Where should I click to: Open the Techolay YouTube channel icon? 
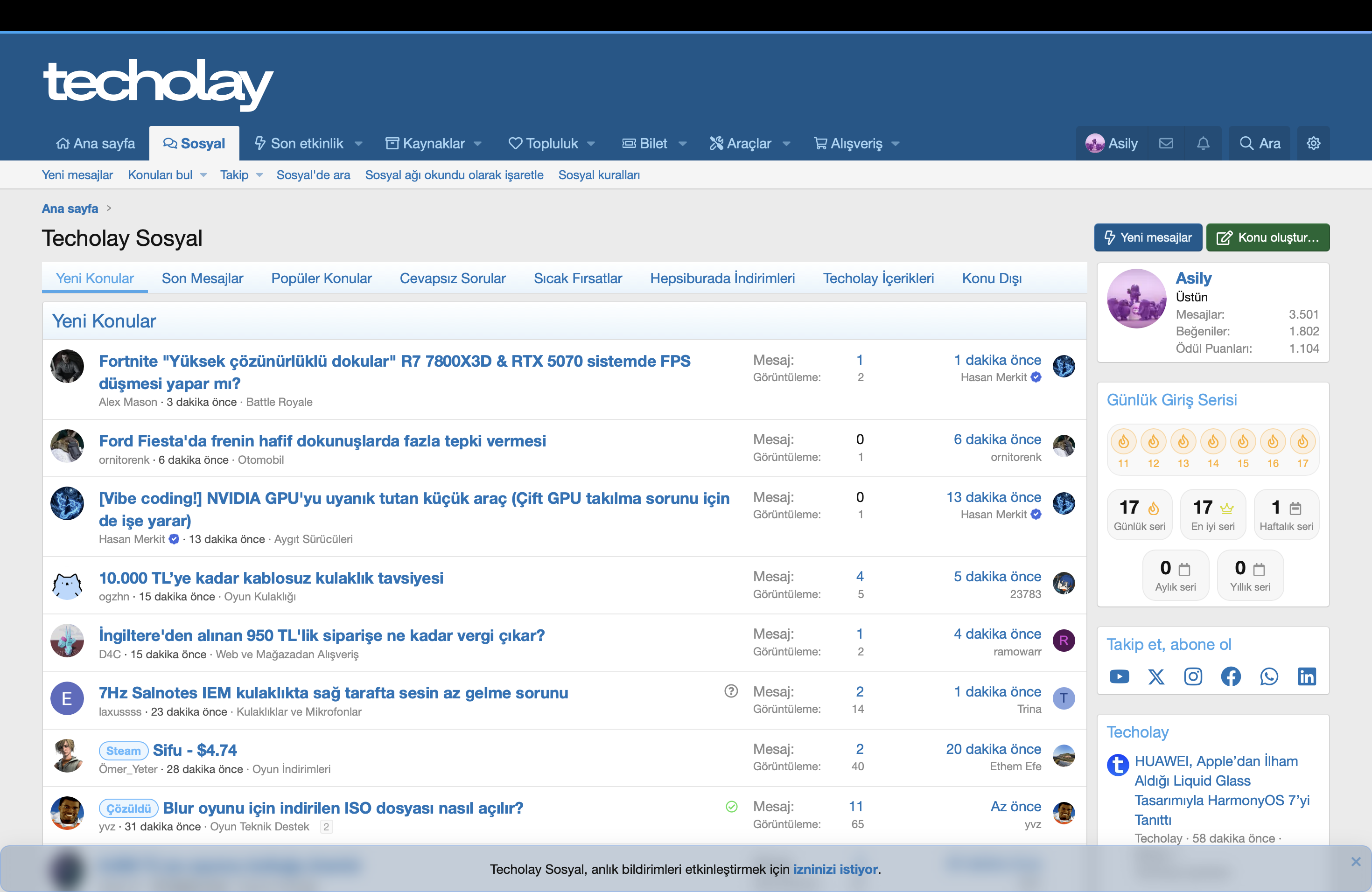tap(1119, 676)
